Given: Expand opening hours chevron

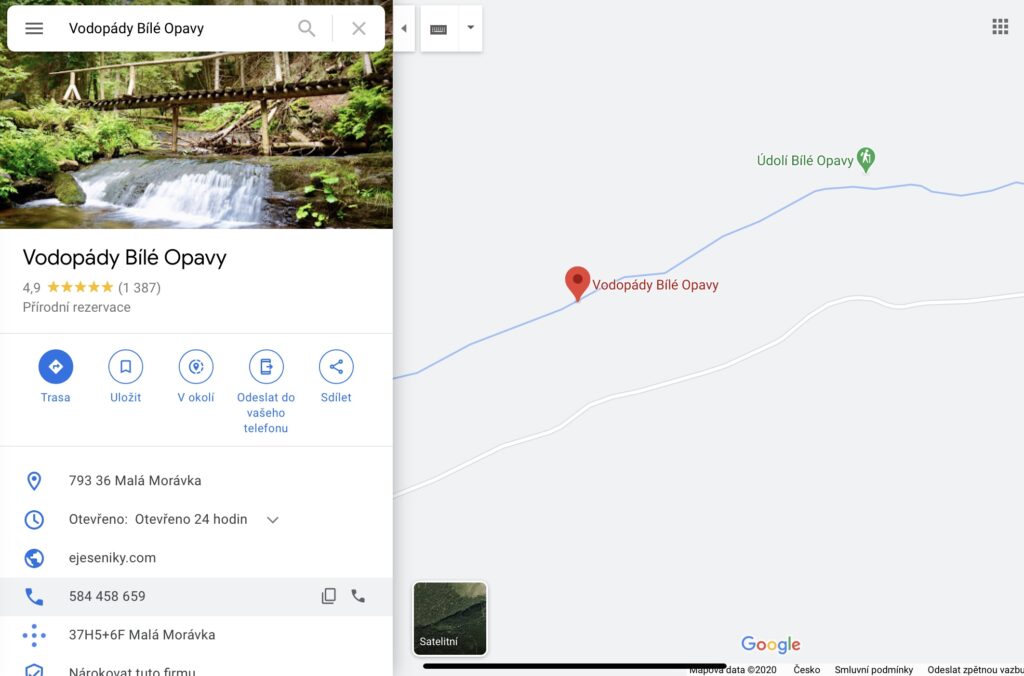Looking at the screenshot, I should (273, 520).
